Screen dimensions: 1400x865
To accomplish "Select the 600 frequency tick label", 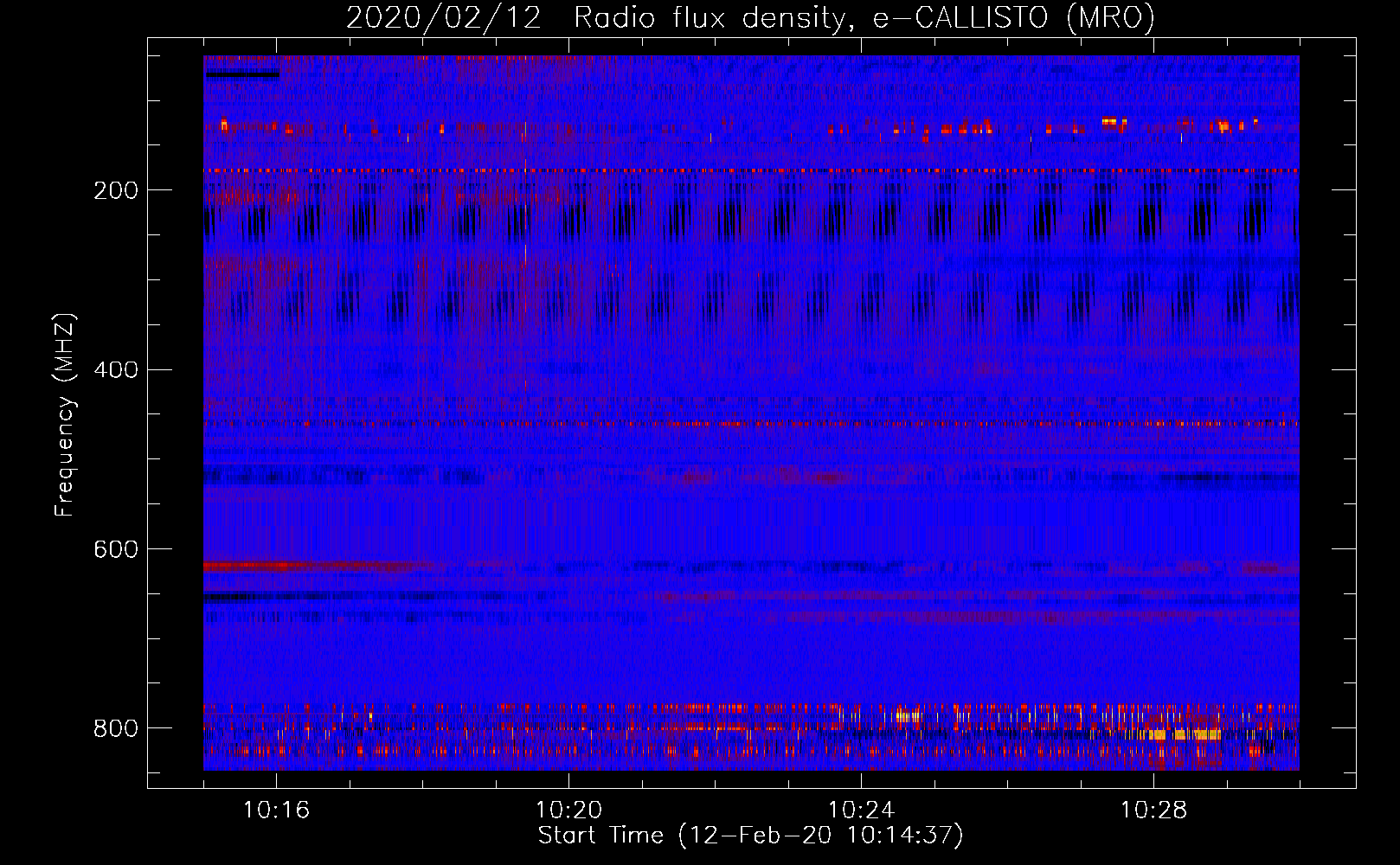I will [115, 550].
